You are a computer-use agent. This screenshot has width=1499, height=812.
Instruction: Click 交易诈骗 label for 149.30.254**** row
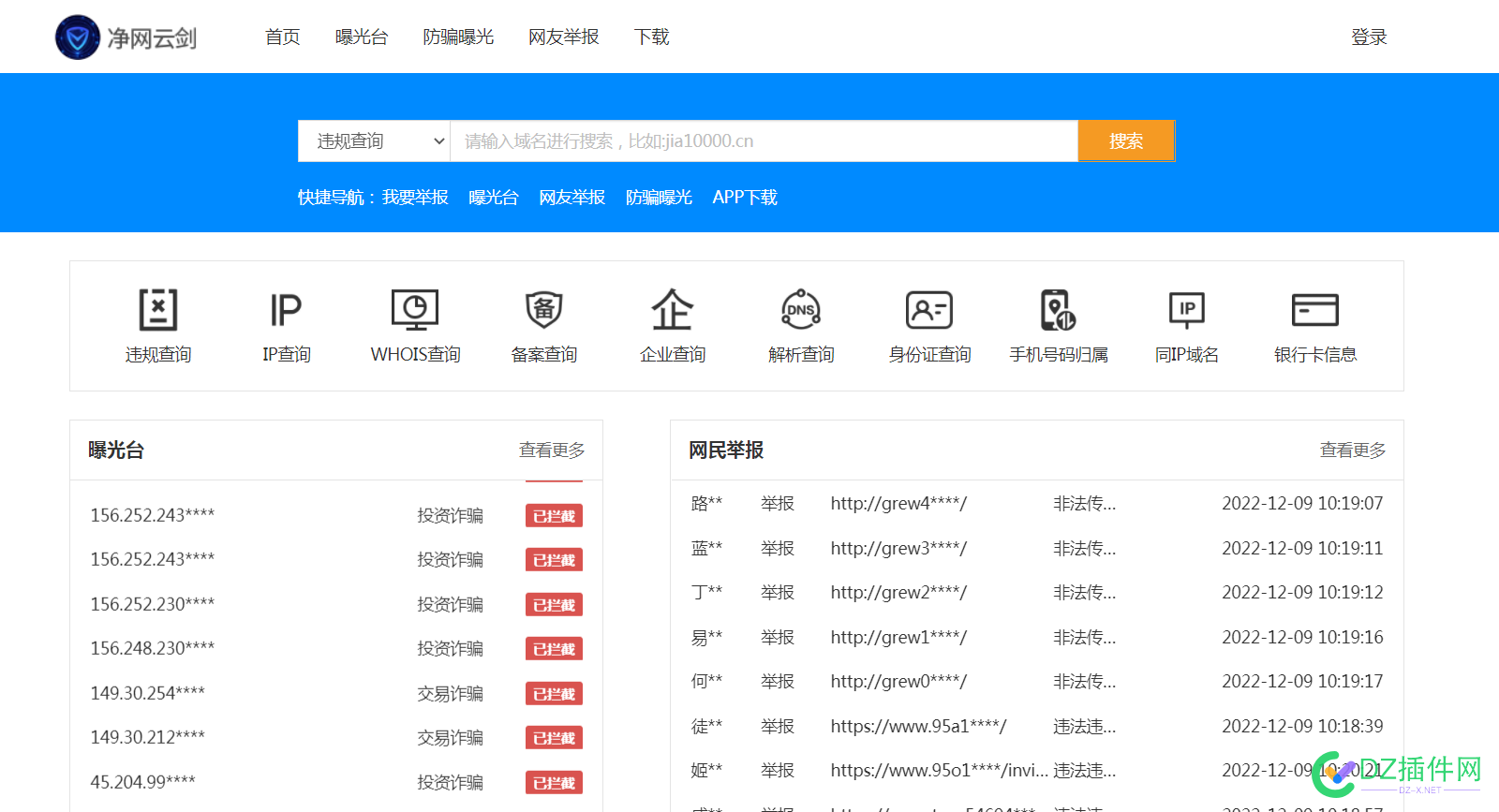coord(451,694)
